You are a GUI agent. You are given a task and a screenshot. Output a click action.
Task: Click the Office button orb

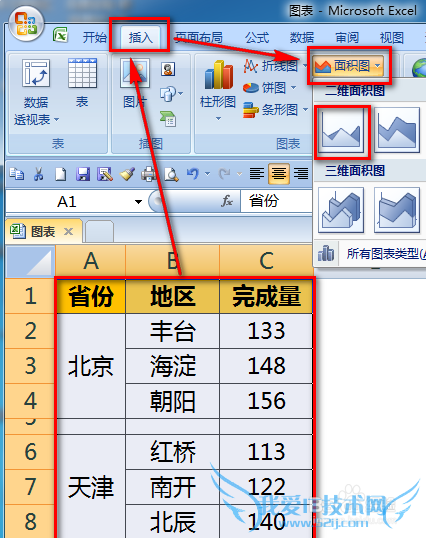(26, 24)
